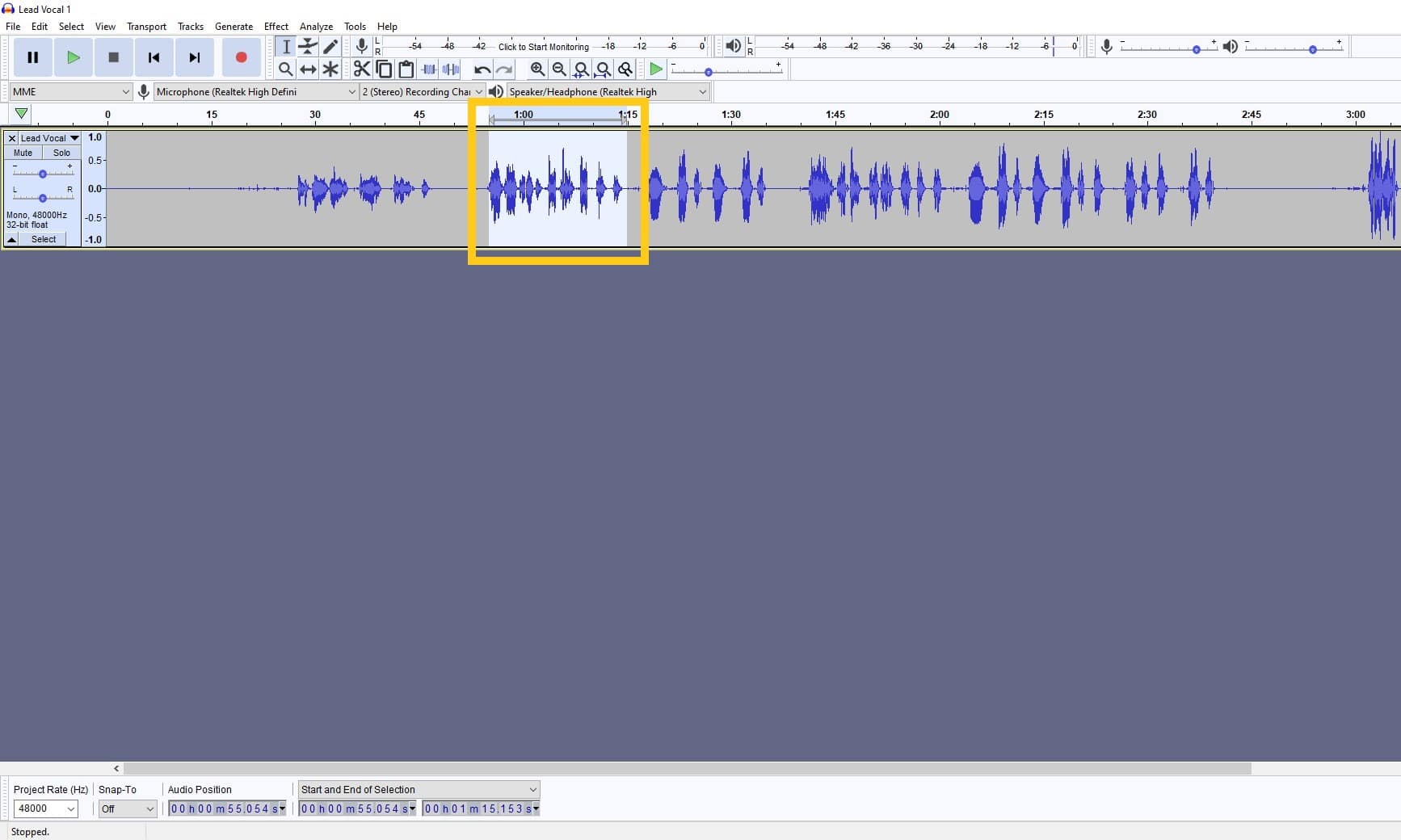Activate the Multi-tool
This screenshot has height=840, width=1401.
coord(330,69)
